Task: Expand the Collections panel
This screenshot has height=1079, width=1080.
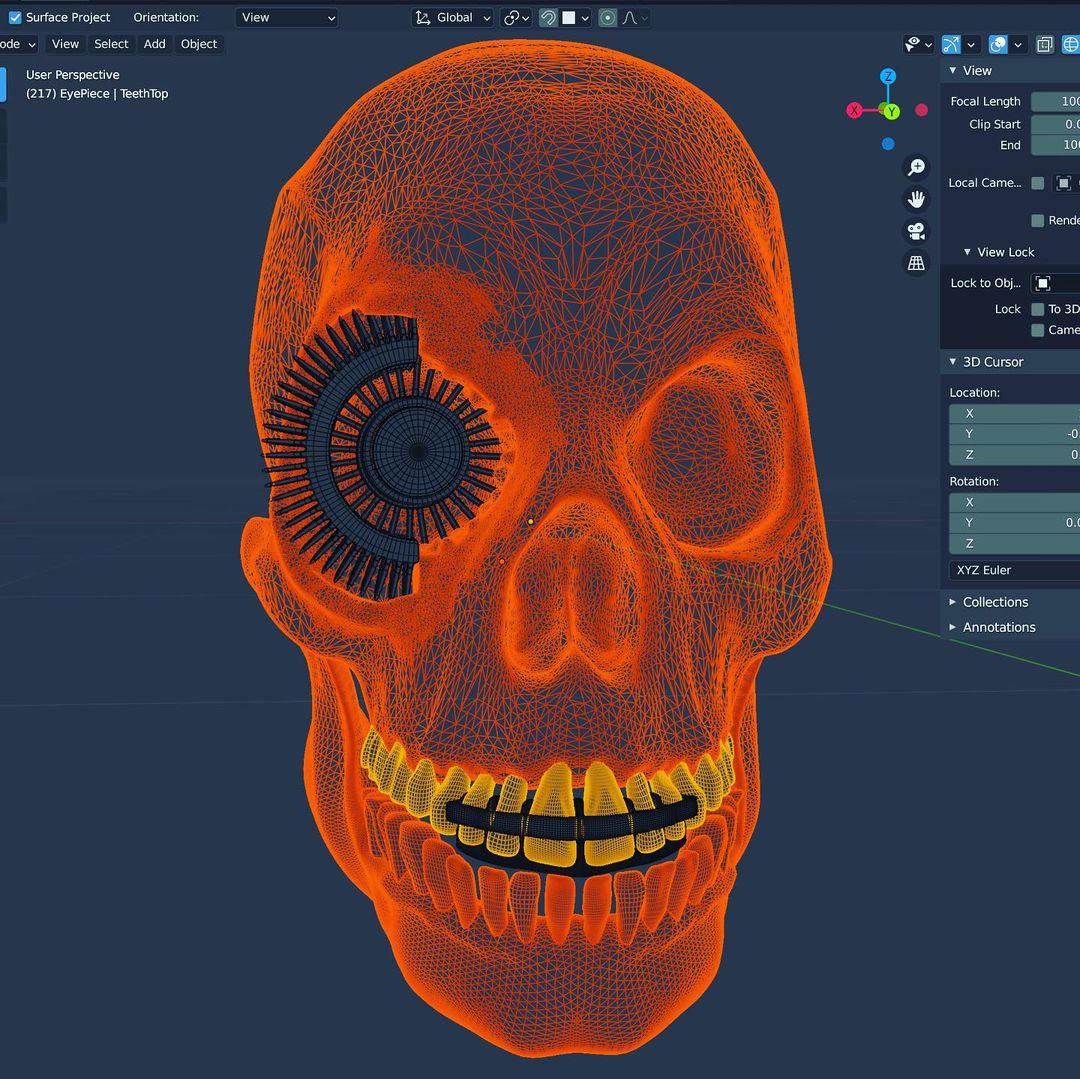Action: 995,602
